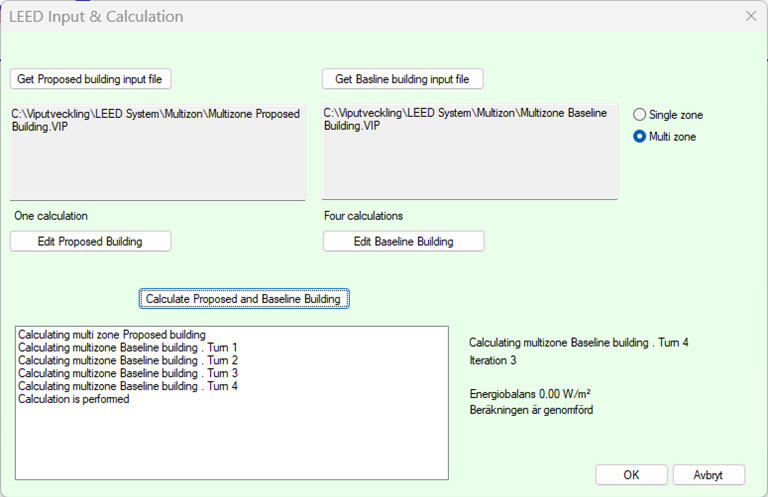The image size is (768, 497).
Task: Click the 'Energibalans 0.00 W/m²' status text
Action: click(x=529, y=394)
